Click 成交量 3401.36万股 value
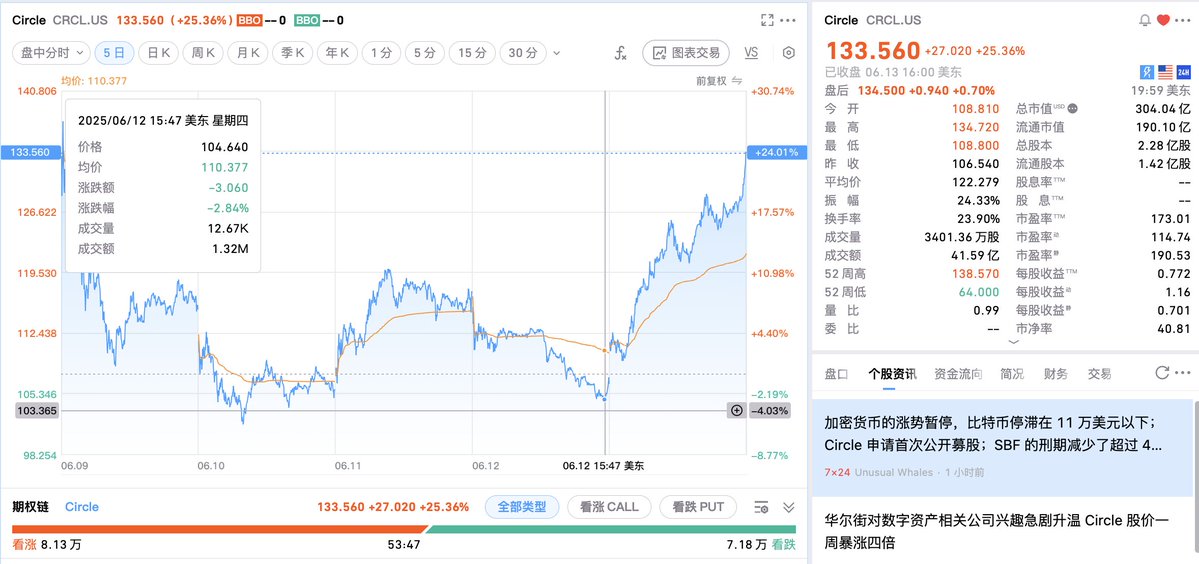The height and width of the screenshot is (564, 1199). coord(962,237)
